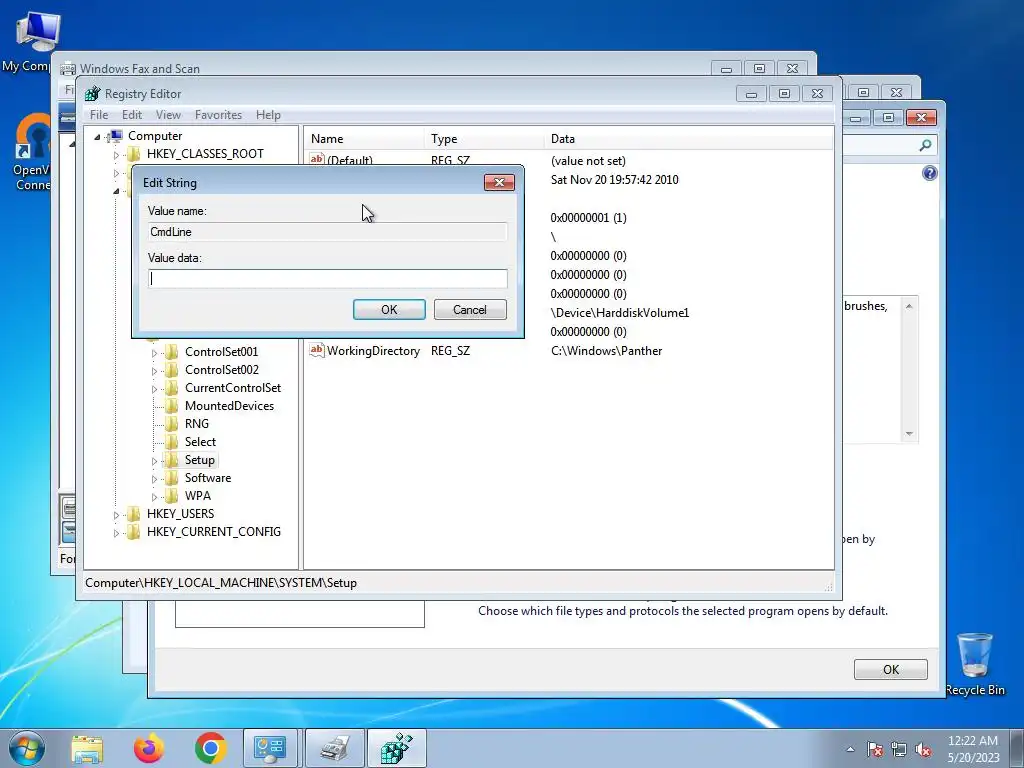Image resolution: width=1024 pixels, height=768 pixels.
Task: Expand the Software key arrow
Action: [x=154, y=479]
